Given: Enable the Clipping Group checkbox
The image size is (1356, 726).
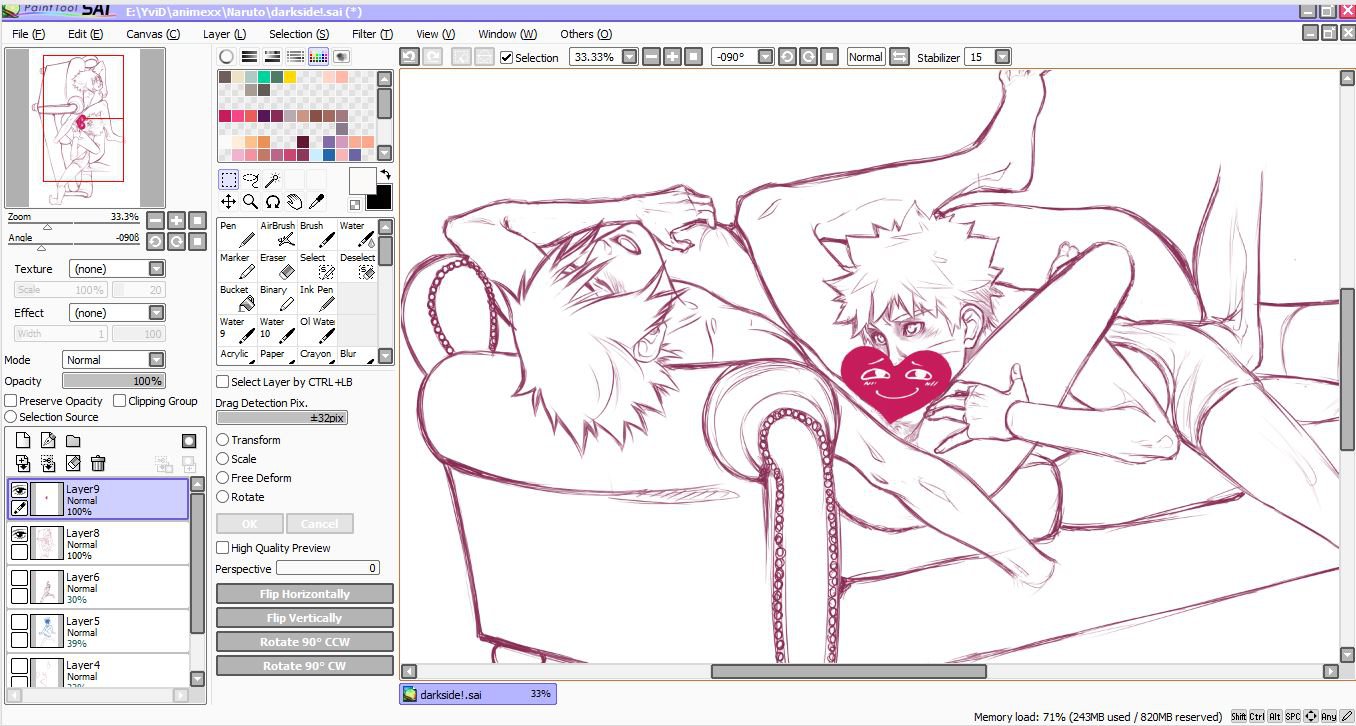Looking at the screenshot, I should click(120, 401).
